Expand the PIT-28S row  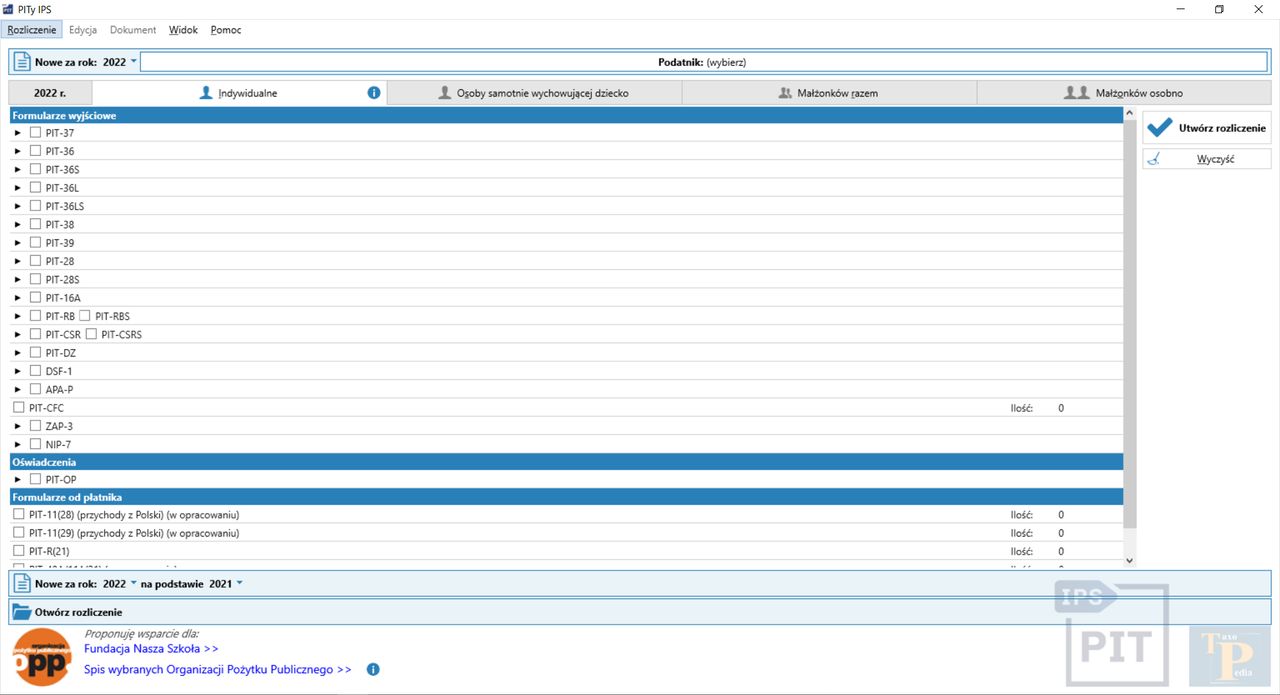click(x=18, y=279)
